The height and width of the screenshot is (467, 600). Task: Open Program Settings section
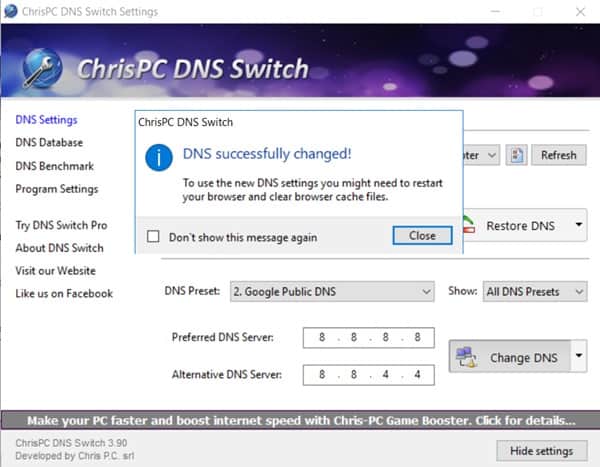pyautogui.click(x=57, y=189)
